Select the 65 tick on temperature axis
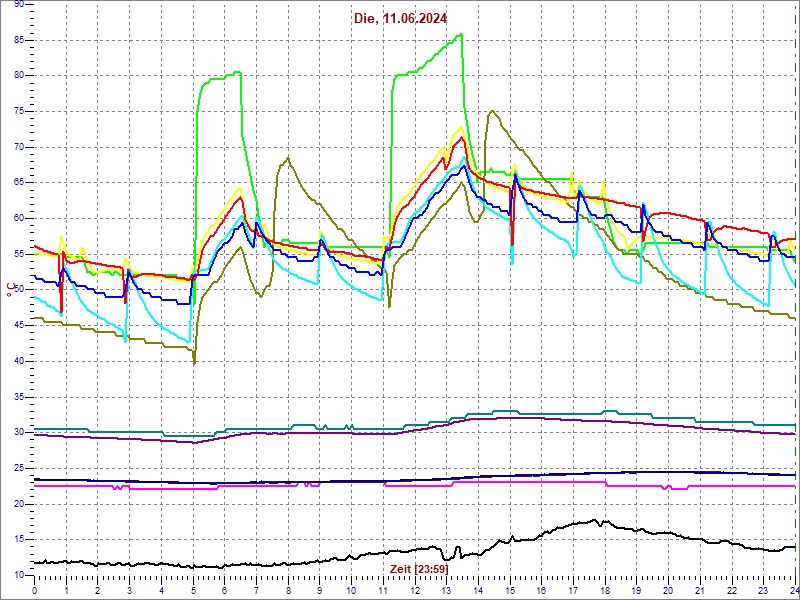This screenshot has height=600, width=800. (x=18, y=183)
